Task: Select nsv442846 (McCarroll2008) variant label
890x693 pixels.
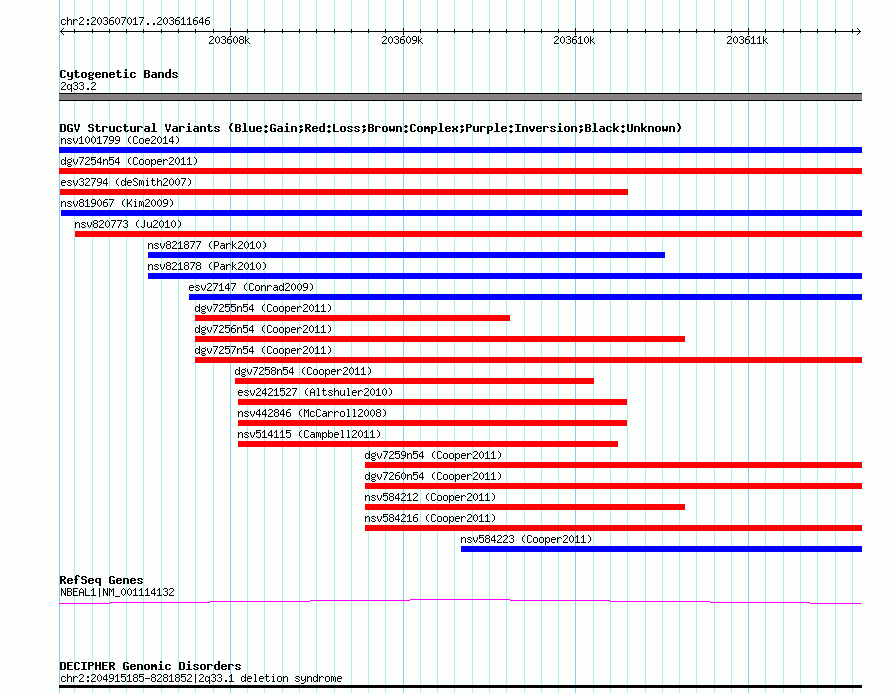Action: pos(312,413)
